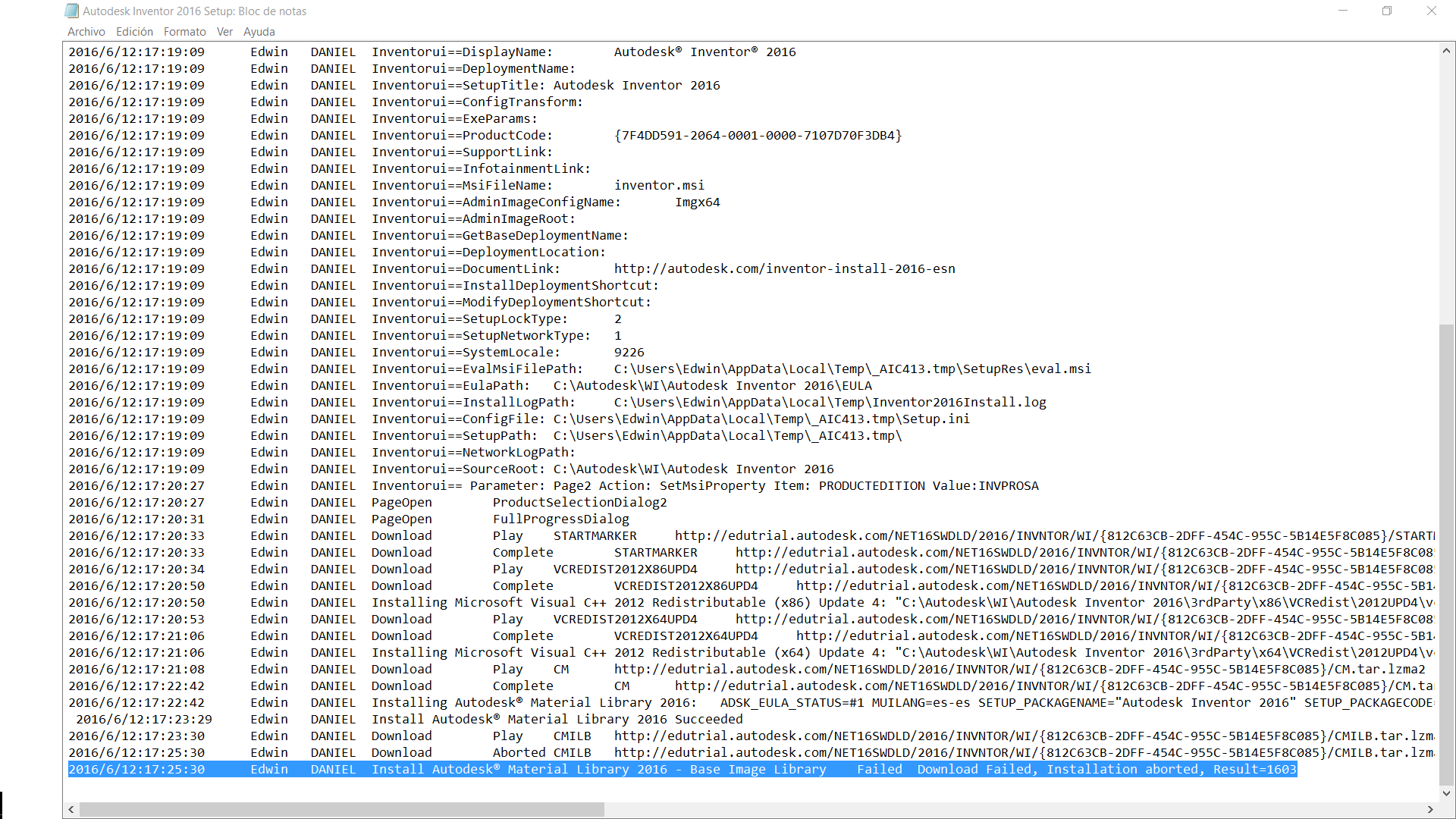Screen dimensions: 1456x819
Task: Open the Formato menu
Action: 184,31
